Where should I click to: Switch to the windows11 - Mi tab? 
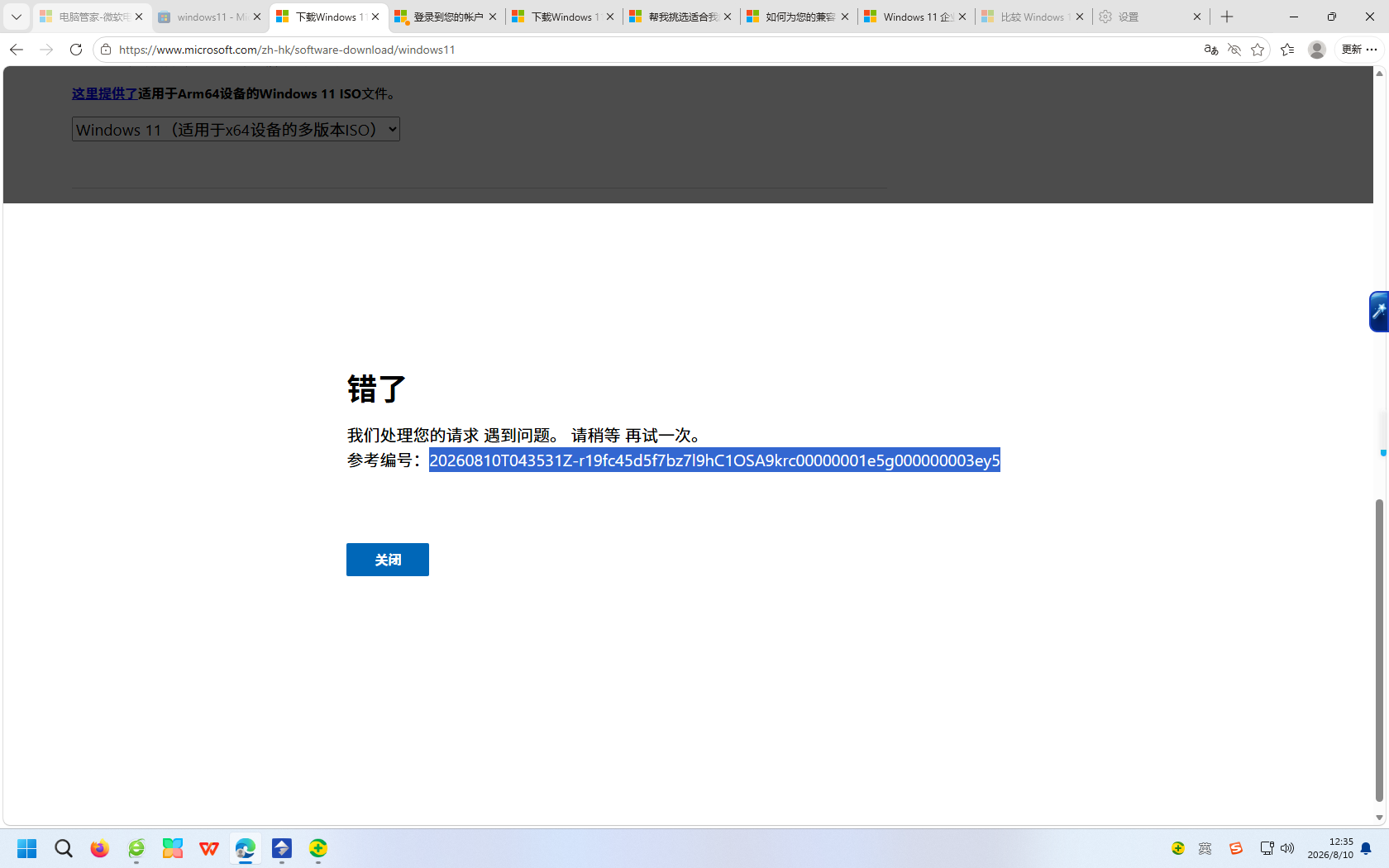pyautogui.click(x=210, y=17)
